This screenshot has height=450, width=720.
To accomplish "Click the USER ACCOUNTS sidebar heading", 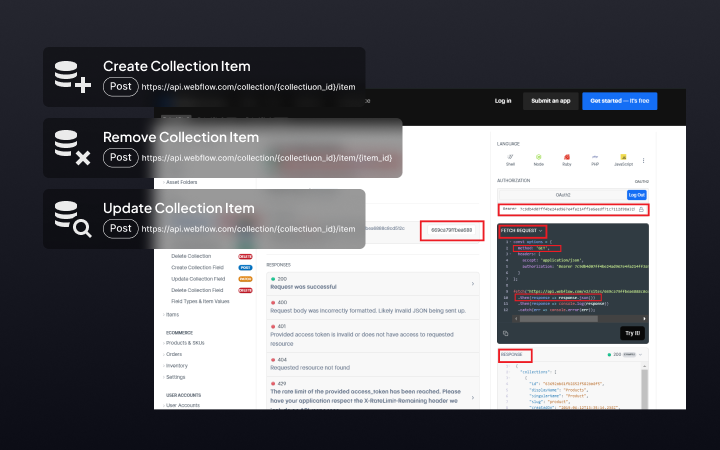I will click(184, 395).
